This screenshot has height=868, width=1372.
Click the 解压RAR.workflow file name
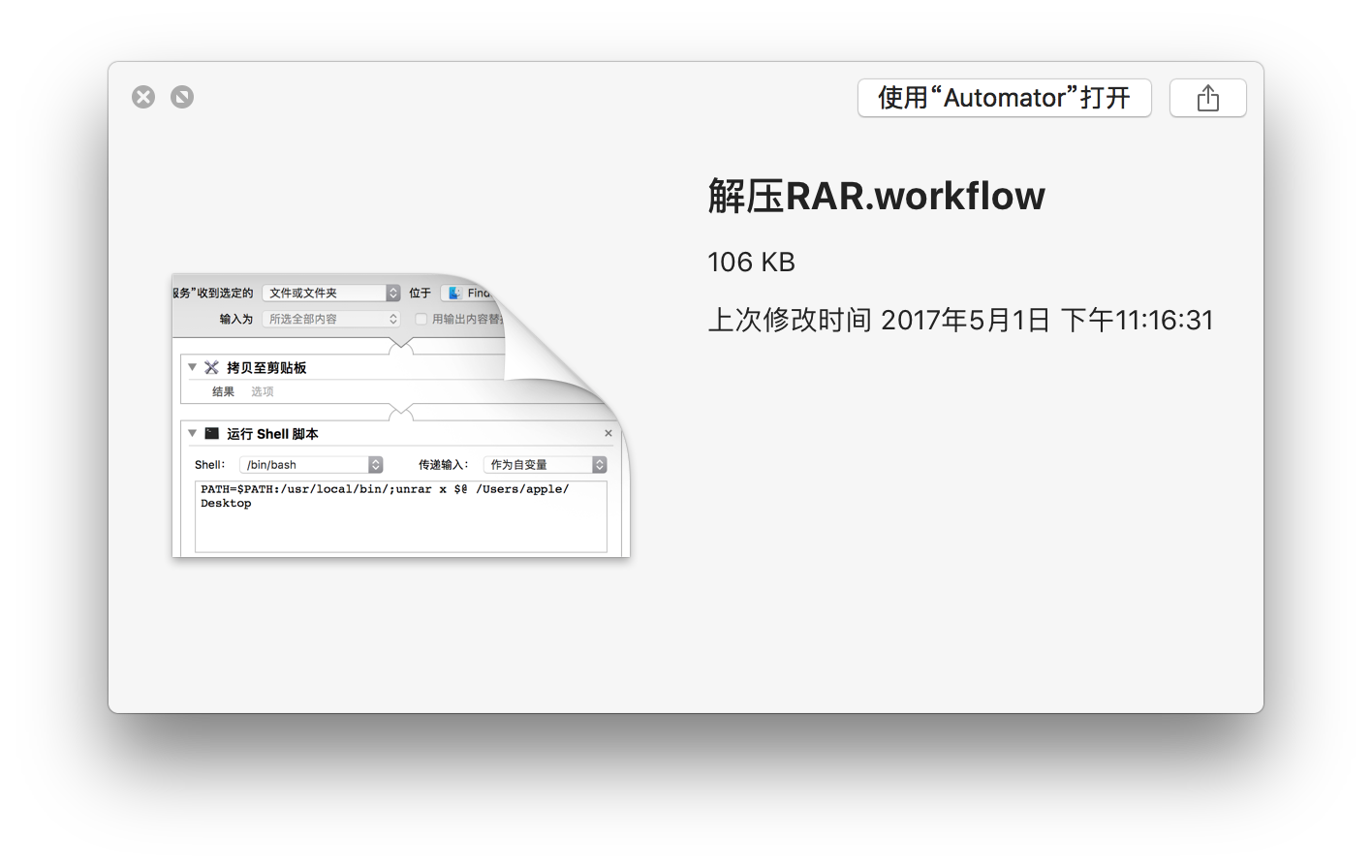[877, 196]
